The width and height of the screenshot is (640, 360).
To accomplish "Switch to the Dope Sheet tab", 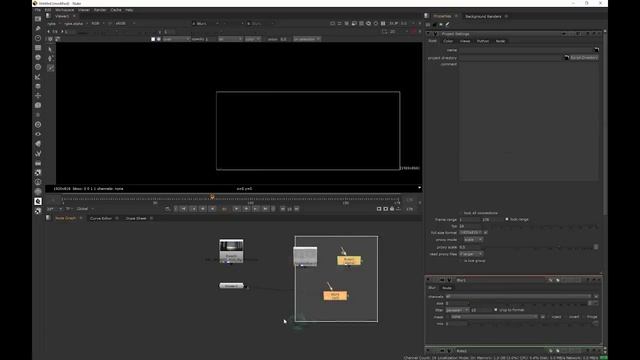I will pyautogui.click(x=136, y=218).
